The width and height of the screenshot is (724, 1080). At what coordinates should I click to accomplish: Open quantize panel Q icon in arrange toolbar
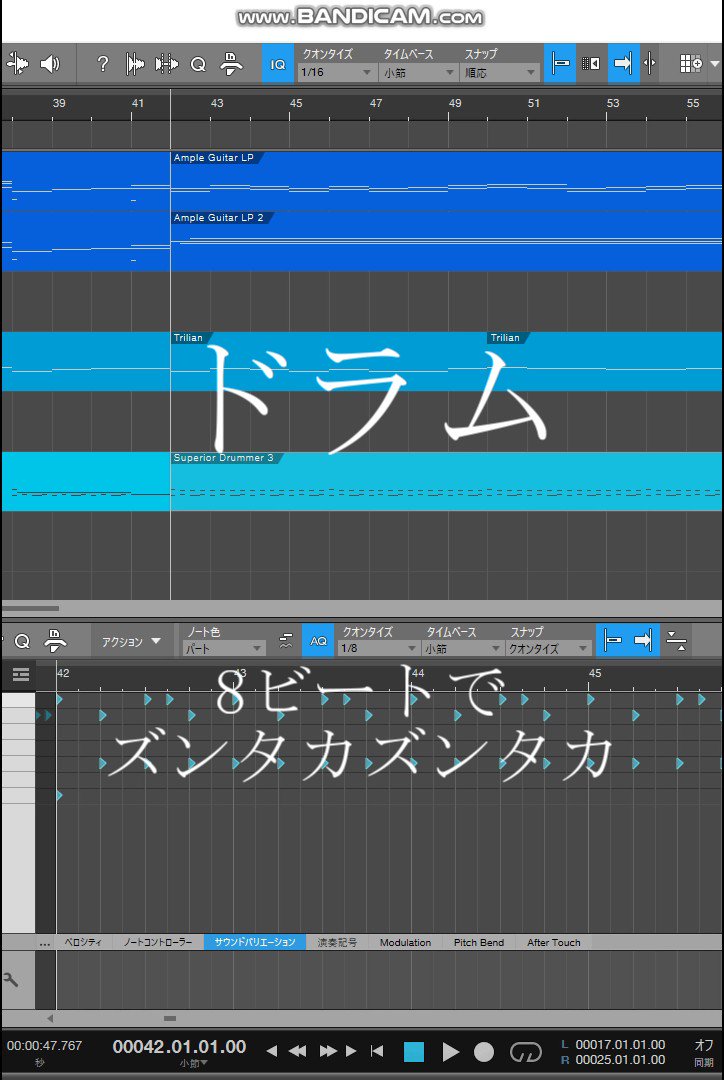pos(198,64)
